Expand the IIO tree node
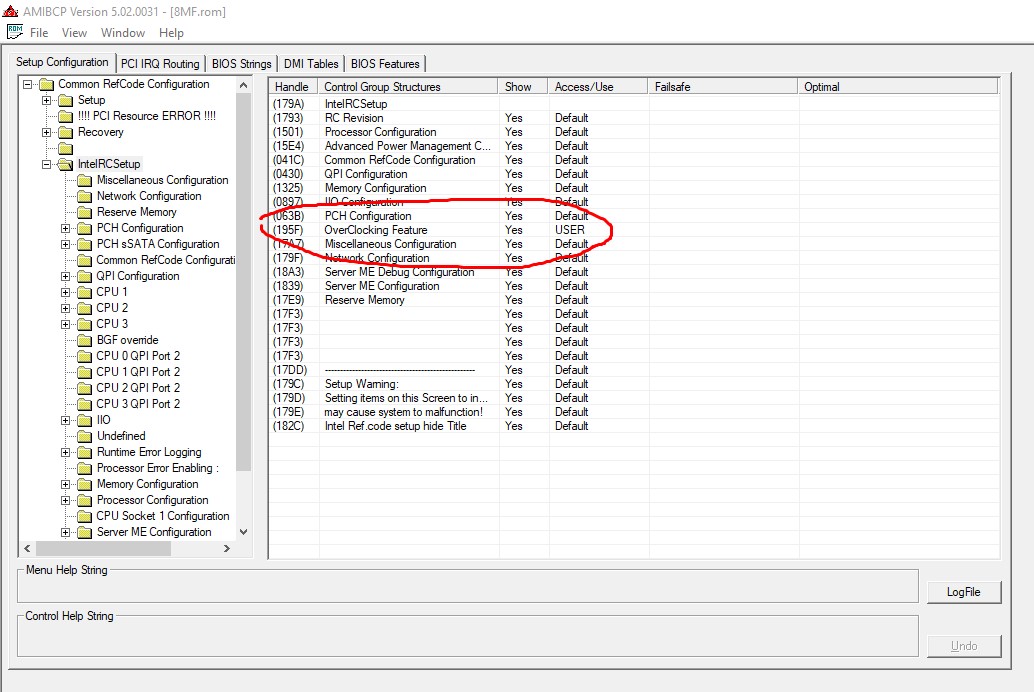This screenshot has width=1034, height=692. [65, 420]
